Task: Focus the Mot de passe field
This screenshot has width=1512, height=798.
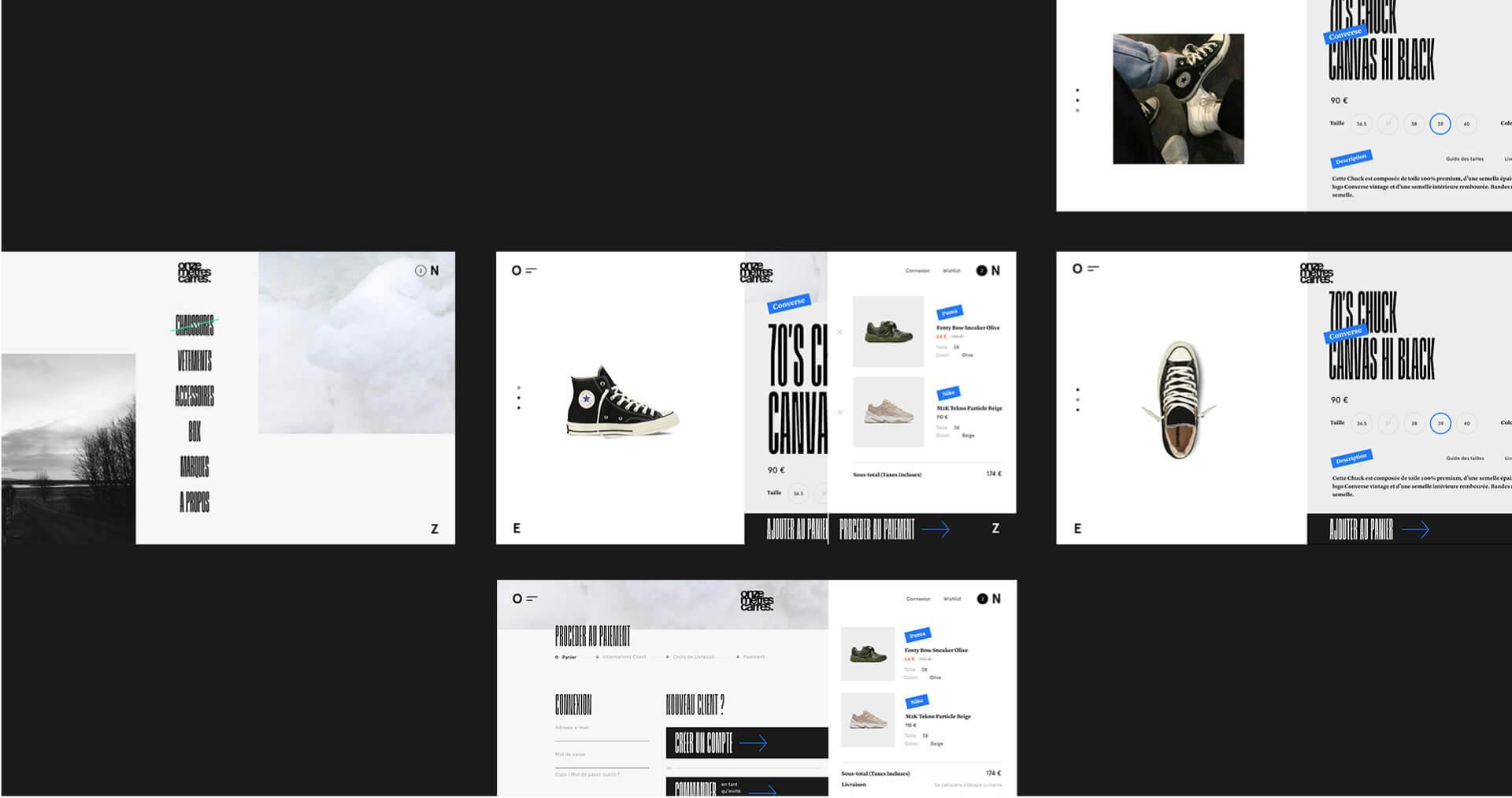Action: (x=602, y=759)
